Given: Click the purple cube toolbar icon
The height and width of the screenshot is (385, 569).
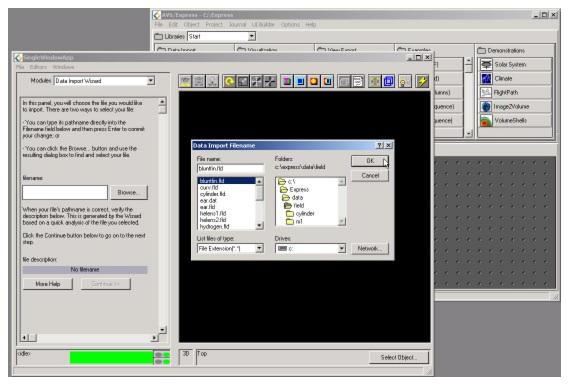Looking at the screenshot, I should (287, 81).
